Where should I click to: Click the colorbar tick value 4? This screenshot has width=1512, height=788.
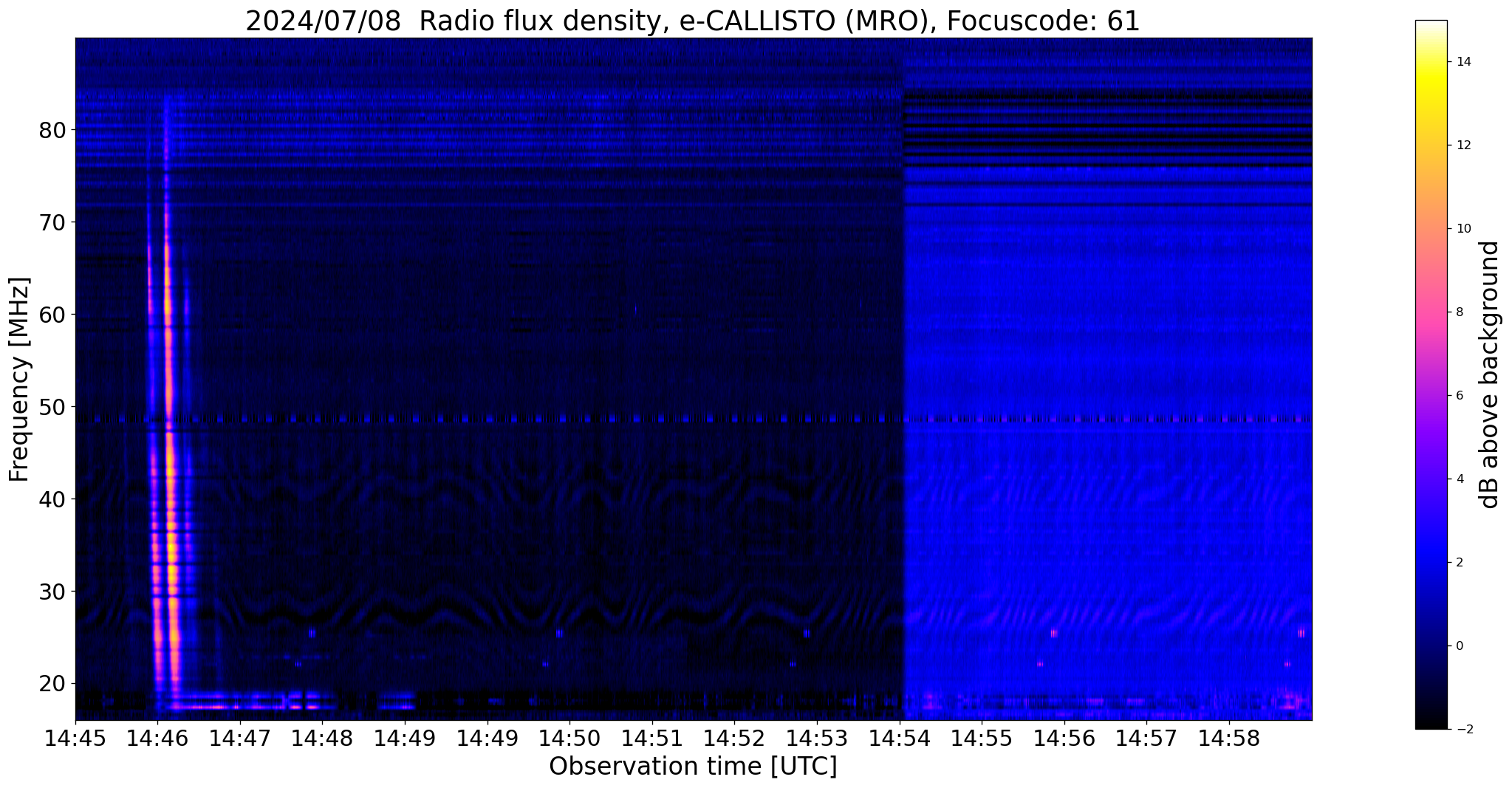click(1458, 479)
